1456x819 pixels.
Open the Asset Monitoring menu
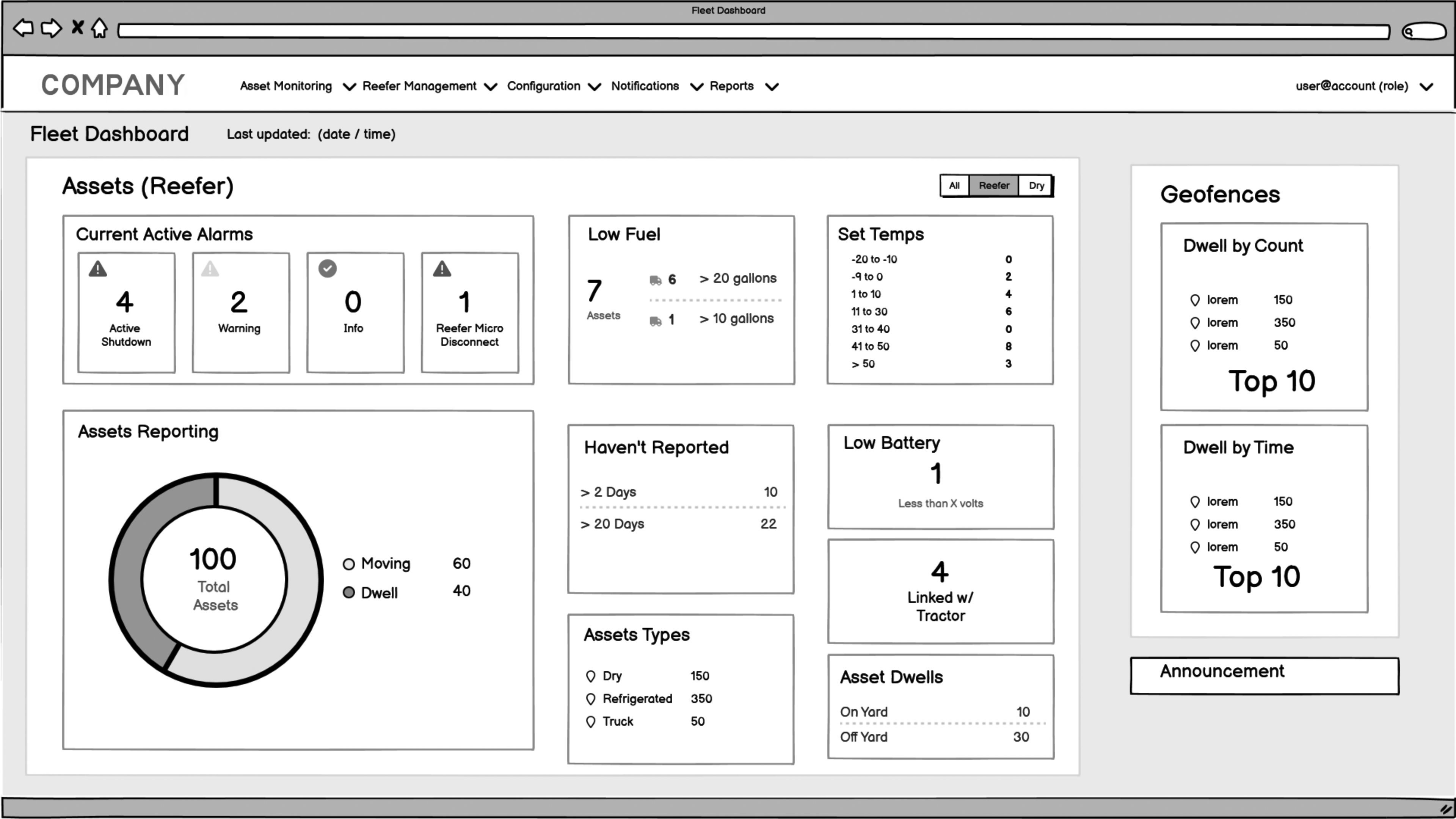[x=286, y=86]
